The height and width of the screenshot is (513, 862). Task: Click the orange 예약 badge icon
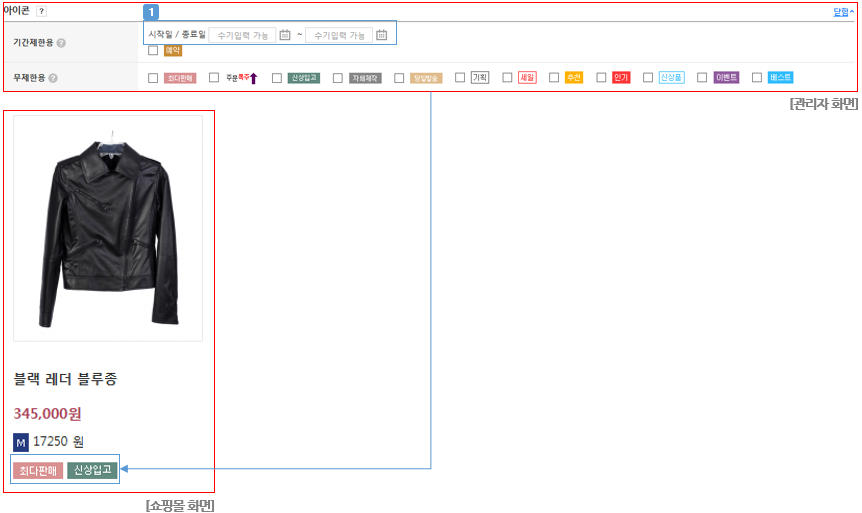(x=173, y=51)
